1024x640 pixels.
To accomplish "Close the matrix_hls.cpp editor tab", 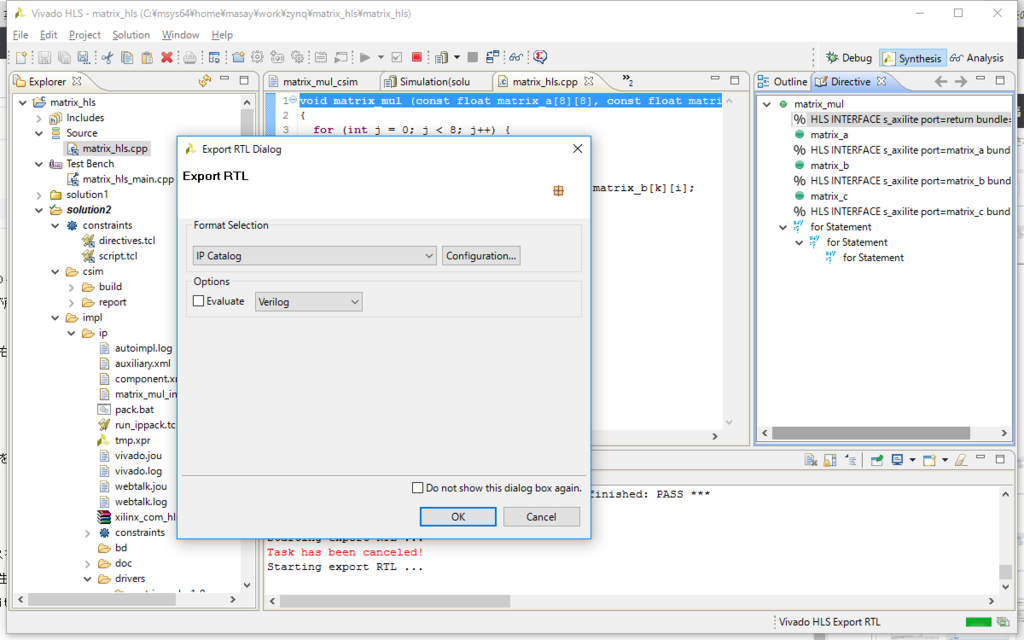I will coord(588,81).
